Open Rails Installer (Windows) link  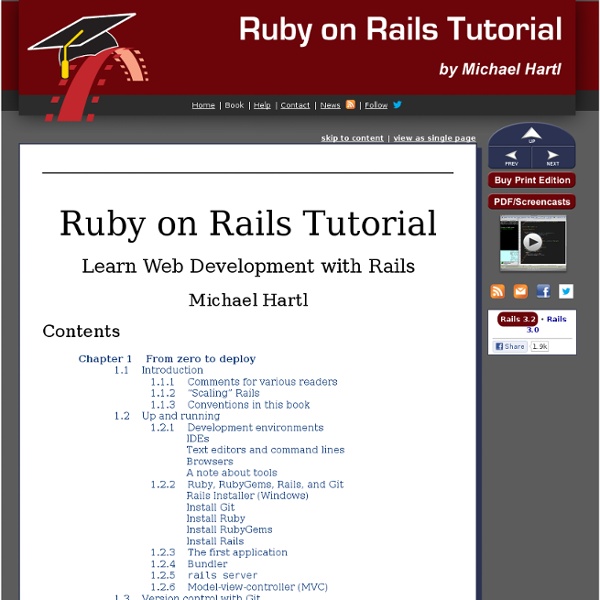pyautogui.click(x=248, y=496)
